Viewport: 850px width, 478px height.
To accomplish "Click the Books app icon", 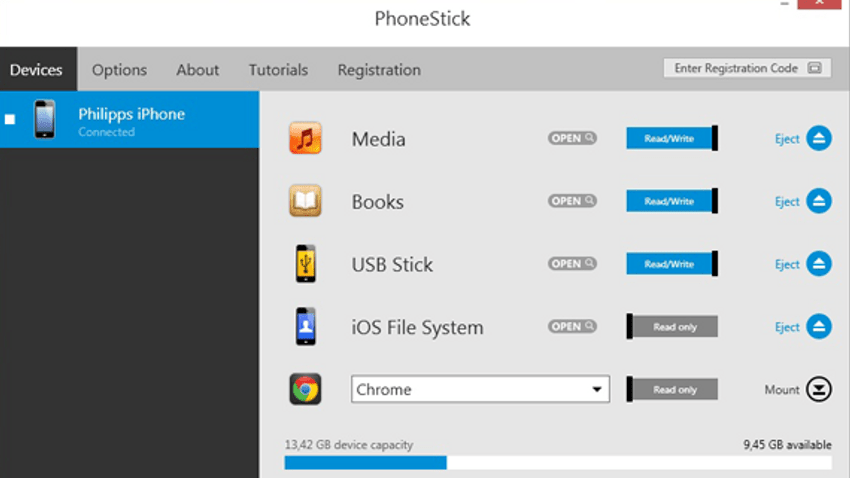I will click(305, 201).
